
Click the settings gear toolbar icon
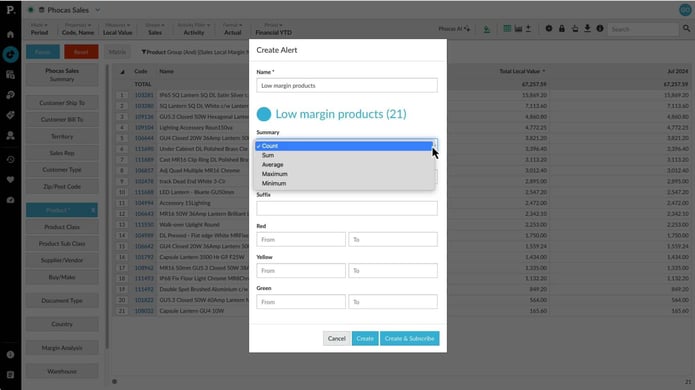point(549,29)
